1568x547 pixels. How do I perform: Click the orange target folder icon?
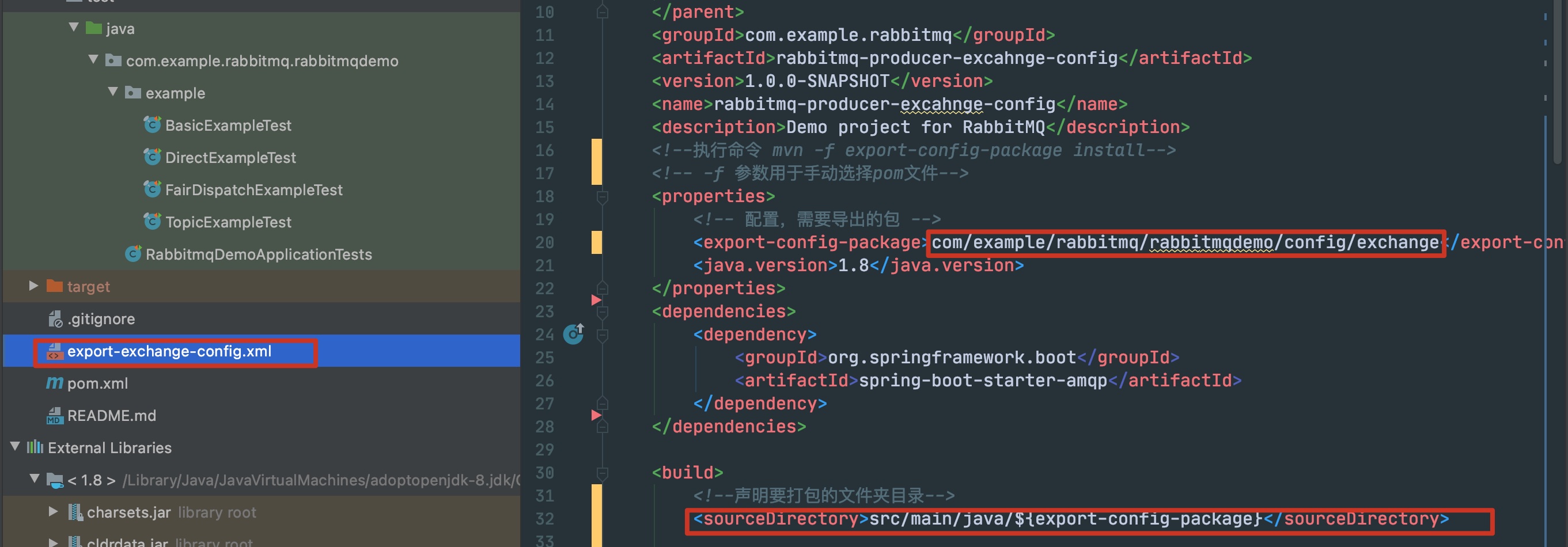point(55,286)
